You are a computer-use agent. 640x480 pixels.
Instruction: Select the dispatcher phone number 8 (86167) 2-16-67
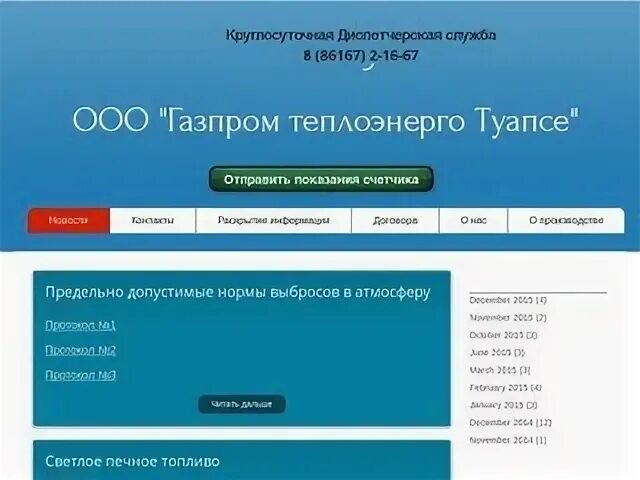[361, 56]
